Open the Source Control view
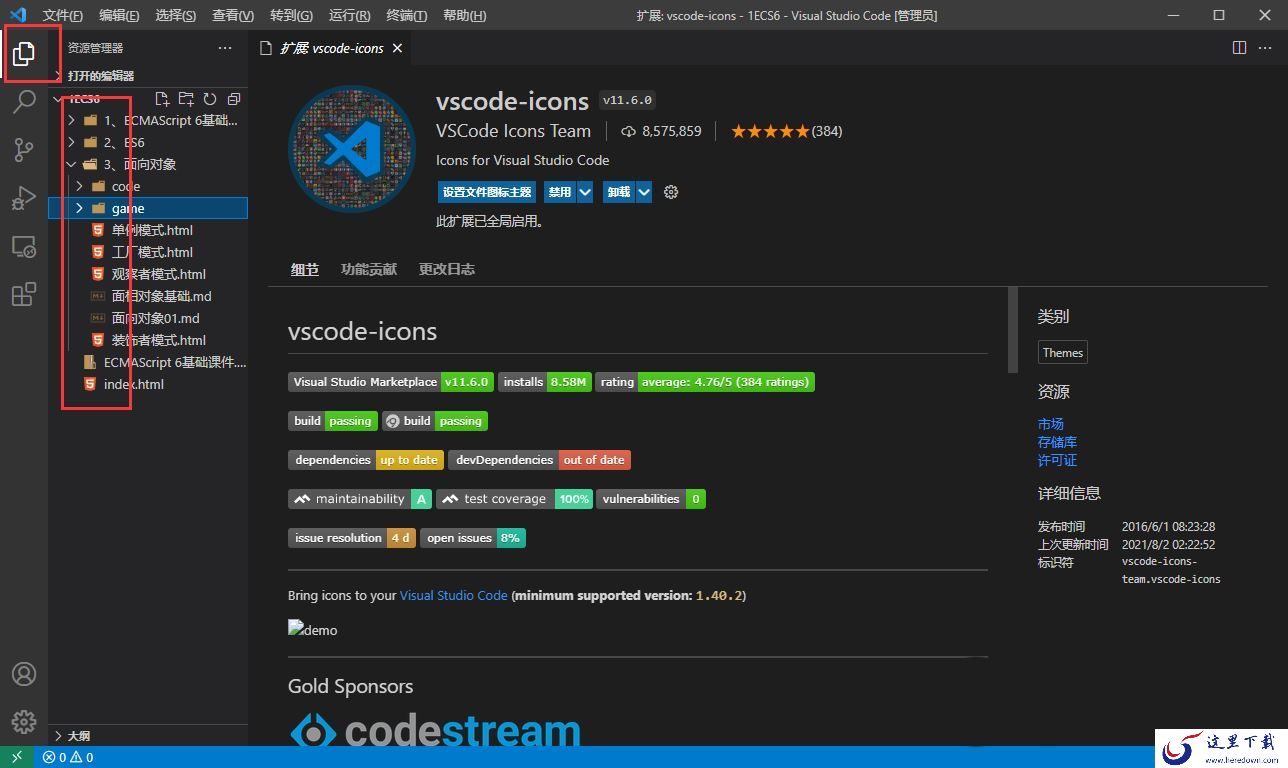 24,150
